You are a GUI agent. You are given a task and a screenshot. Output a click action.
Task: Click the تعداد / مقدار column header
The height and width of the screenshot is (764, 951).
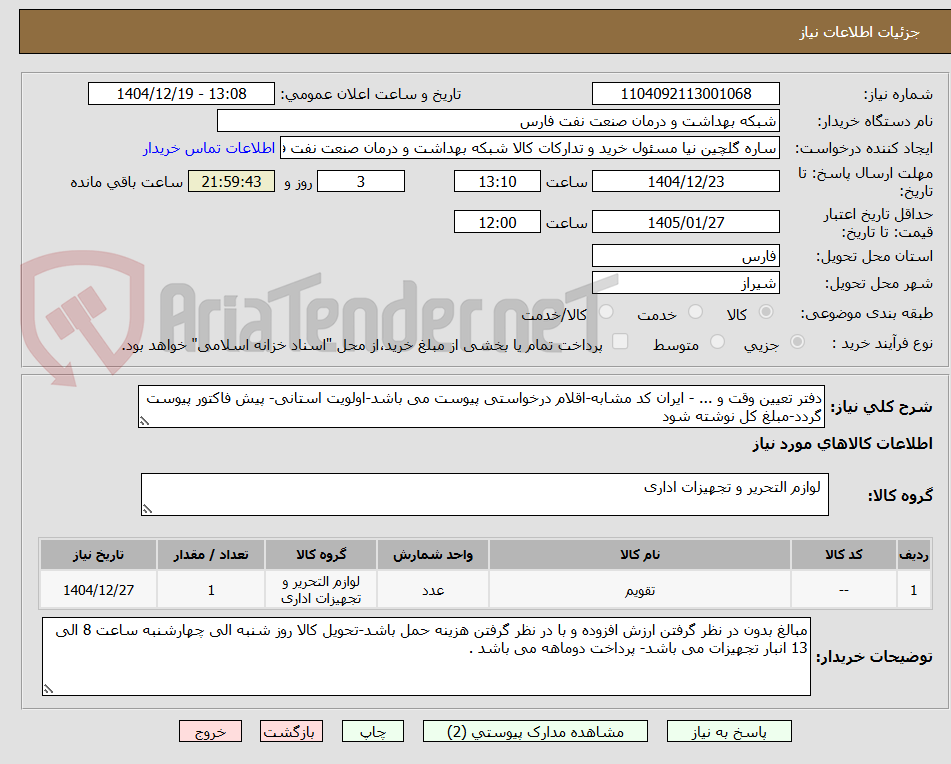coord(210,555)
